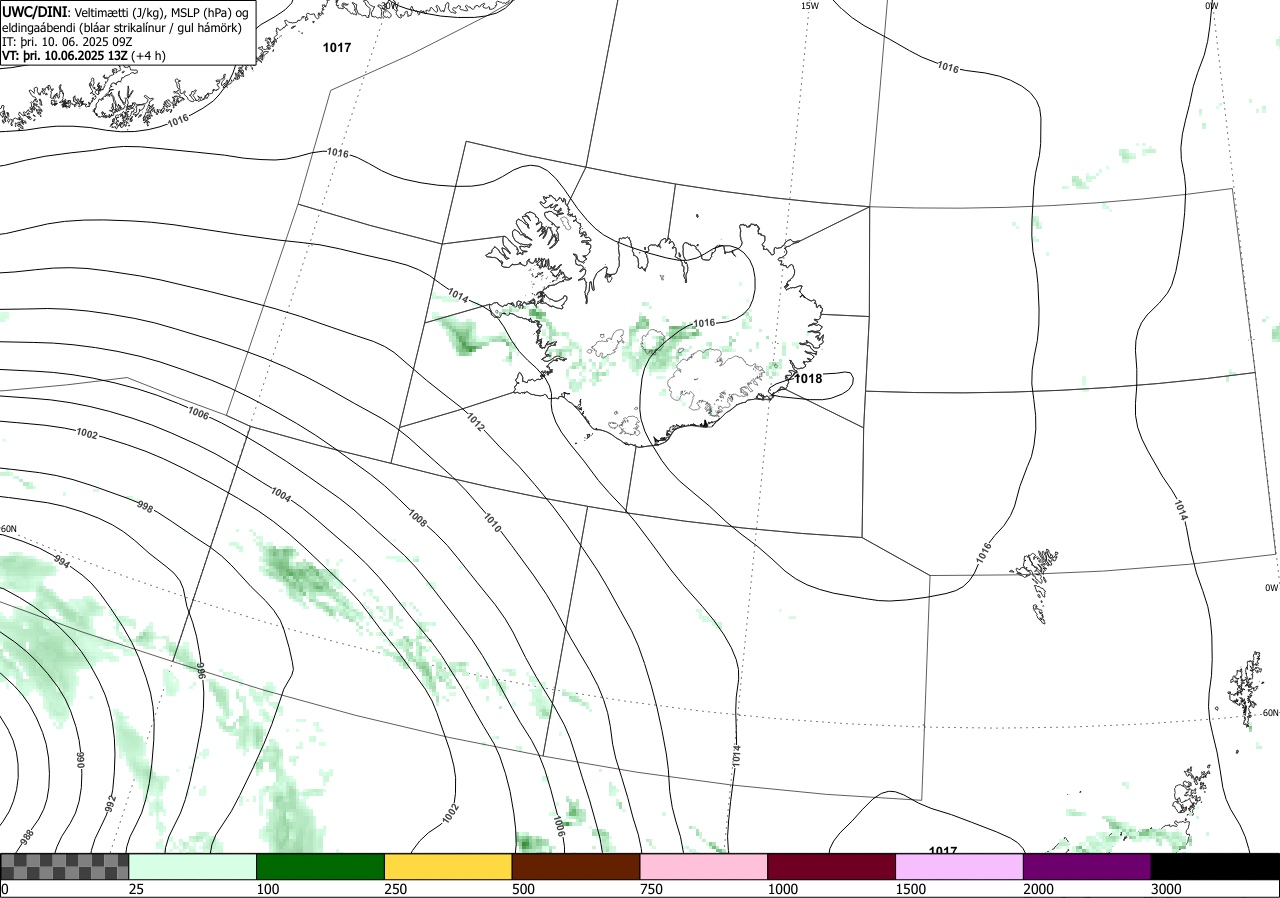This screenshot has width=1280, height=898.
Task: Click the UWC/DINI title text
Action: 35,11
